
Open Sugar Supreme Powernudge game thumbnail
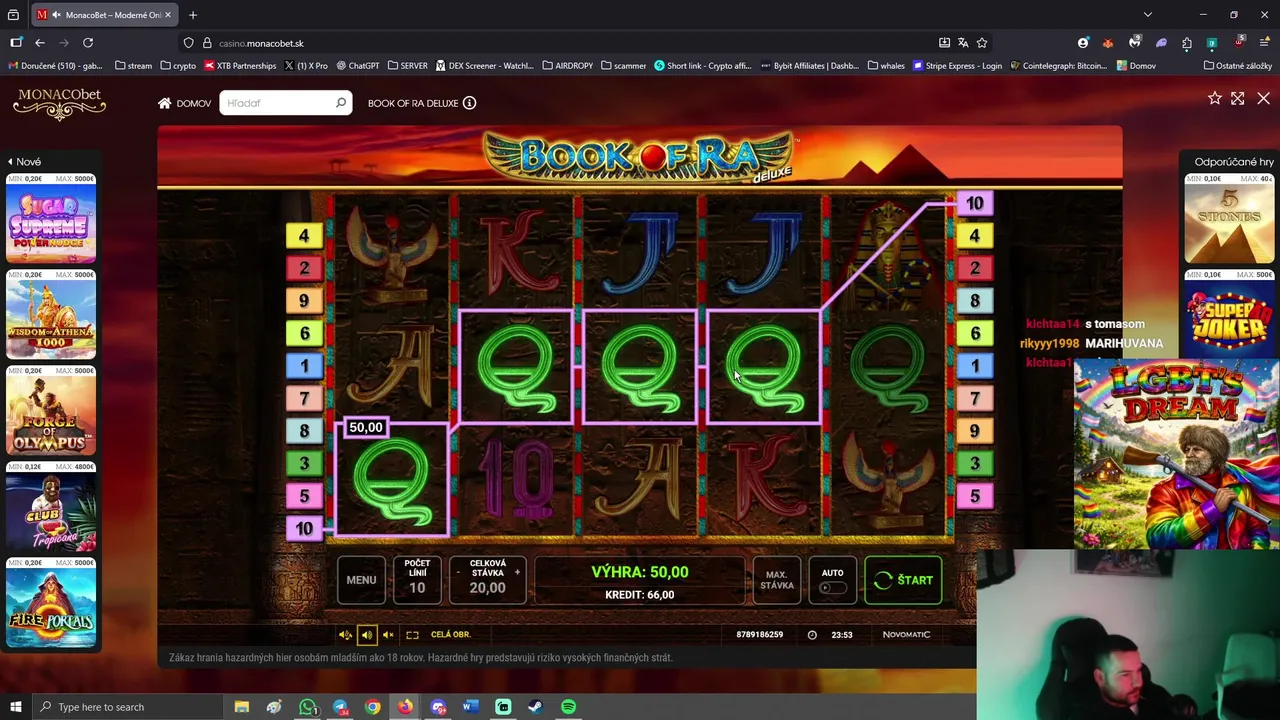pyautogui.click(x=51, y=219)
